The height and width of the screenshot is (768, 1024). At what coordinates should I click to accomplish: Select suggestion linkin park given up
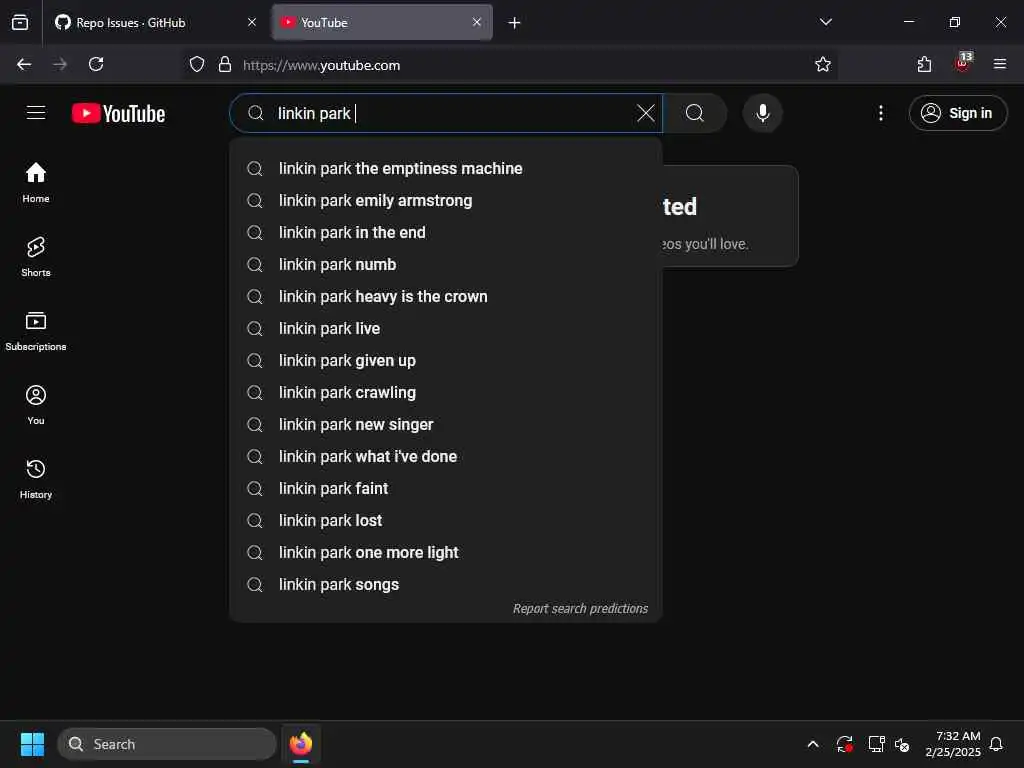click(x=446, y=360)
